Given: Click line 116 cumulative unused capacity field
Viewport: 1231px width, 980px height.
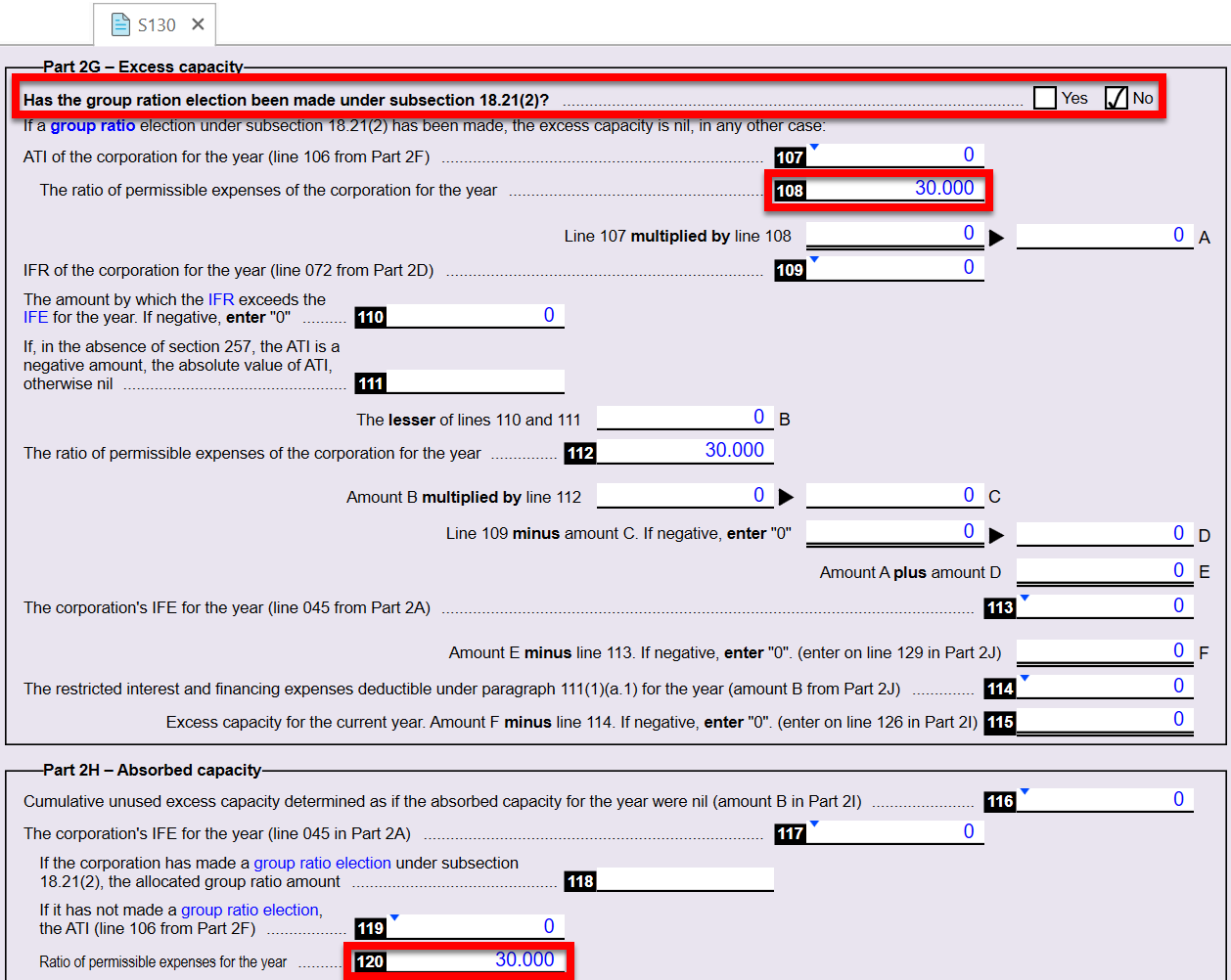Looking at the screenshot, I should (x=1105, y=800).
